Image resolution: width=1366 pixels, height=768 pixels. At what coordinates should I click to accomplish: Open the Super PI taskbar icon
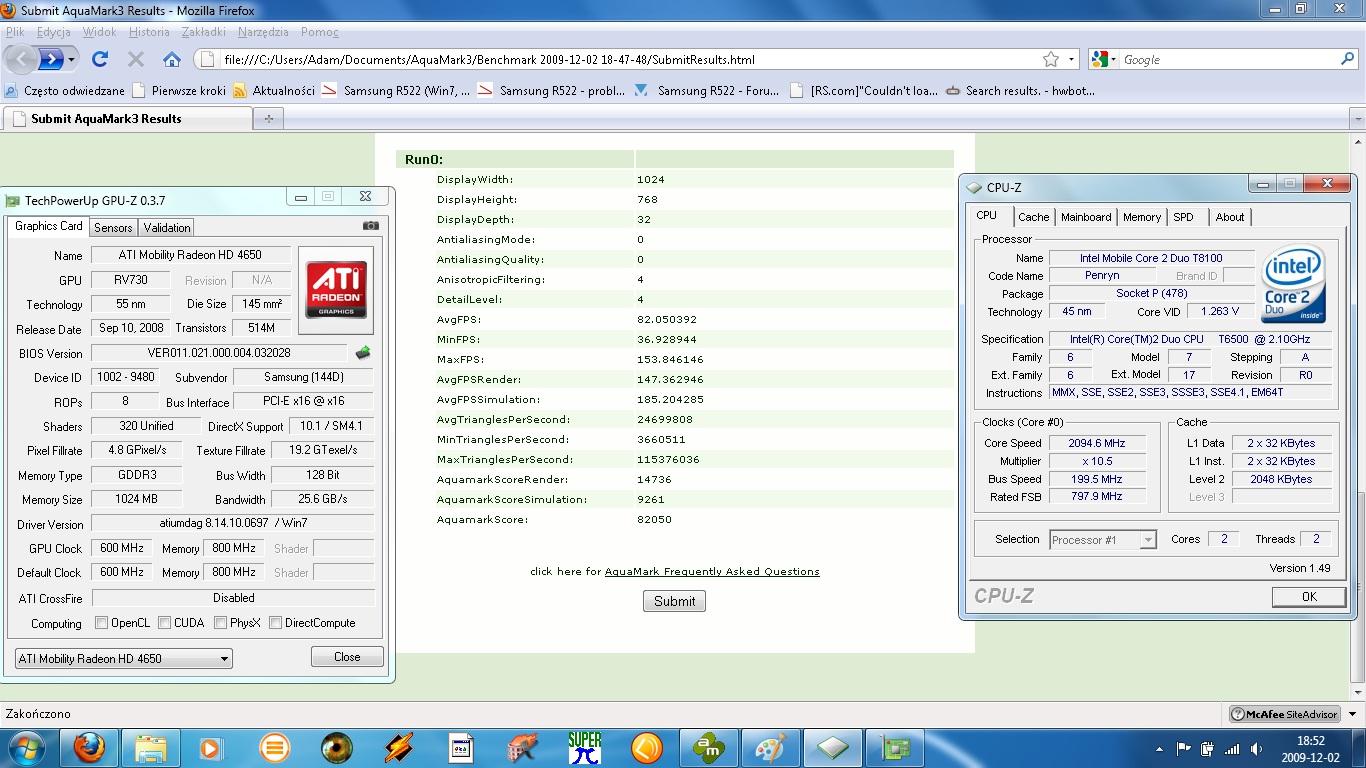[585, 747]
